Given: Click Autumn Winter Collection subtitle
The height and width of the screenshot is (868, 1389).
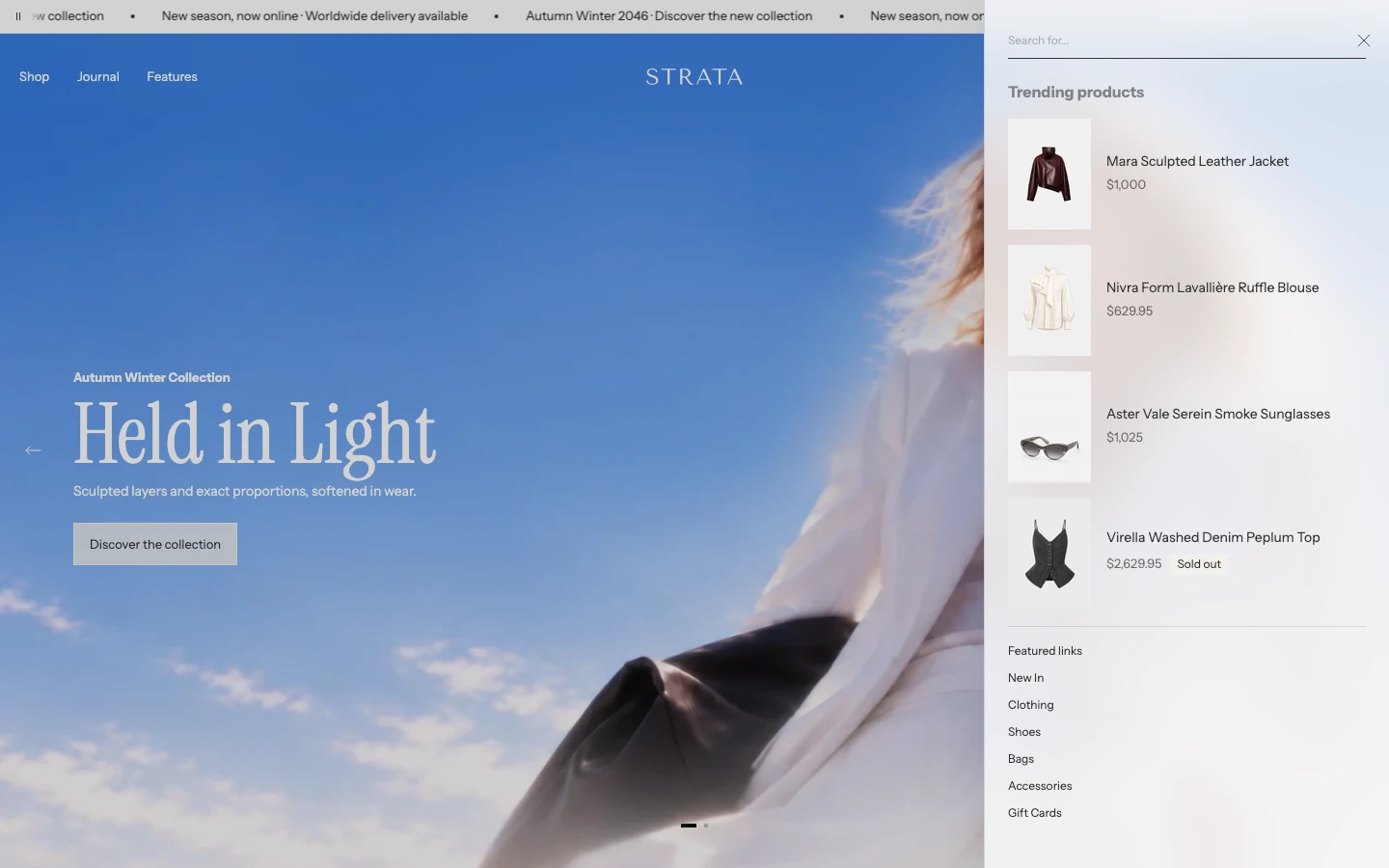Looking at the screenshot, I should pos(151,377).
